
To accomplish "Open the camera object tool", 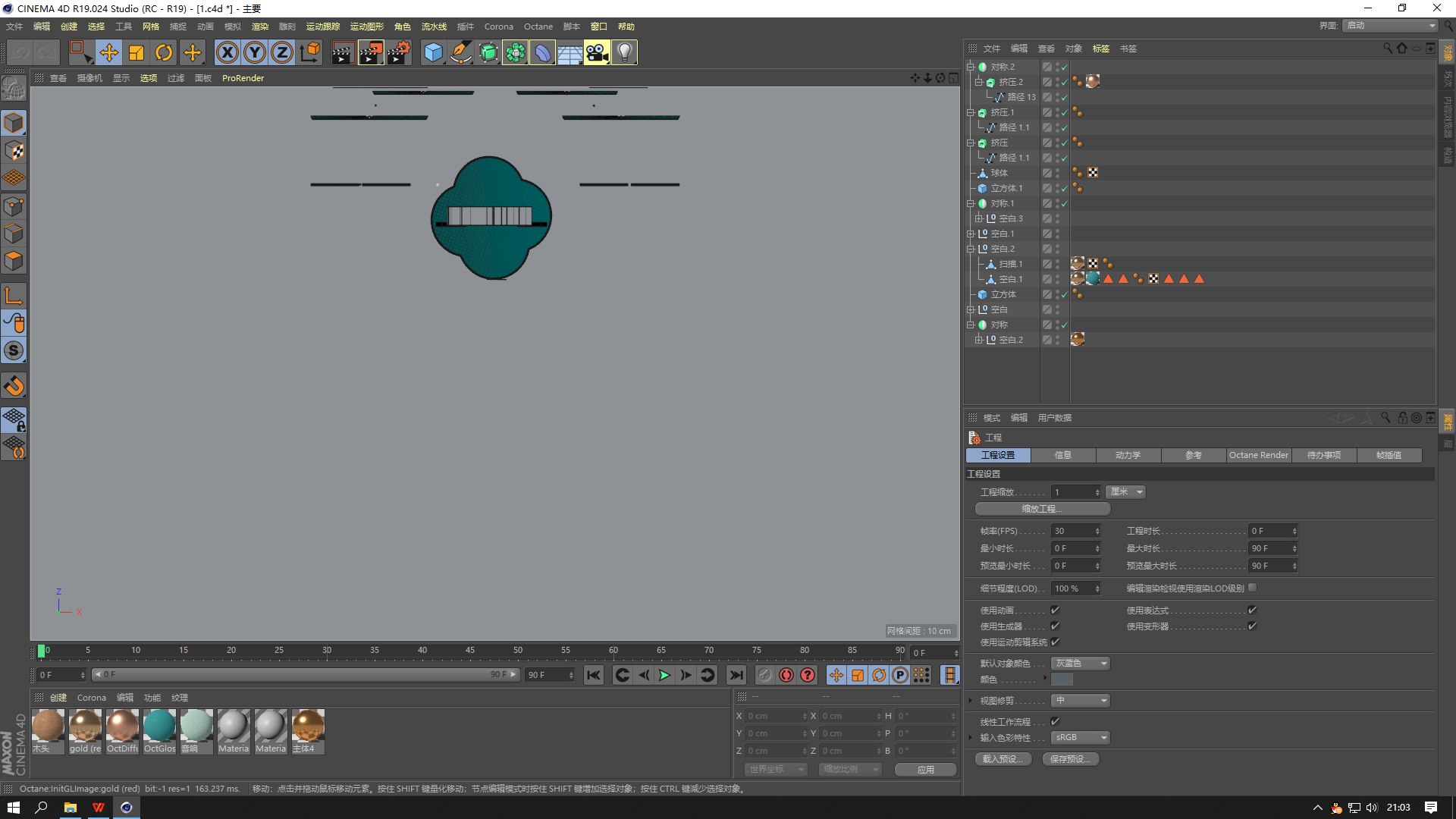I will (x=597, y=52).
